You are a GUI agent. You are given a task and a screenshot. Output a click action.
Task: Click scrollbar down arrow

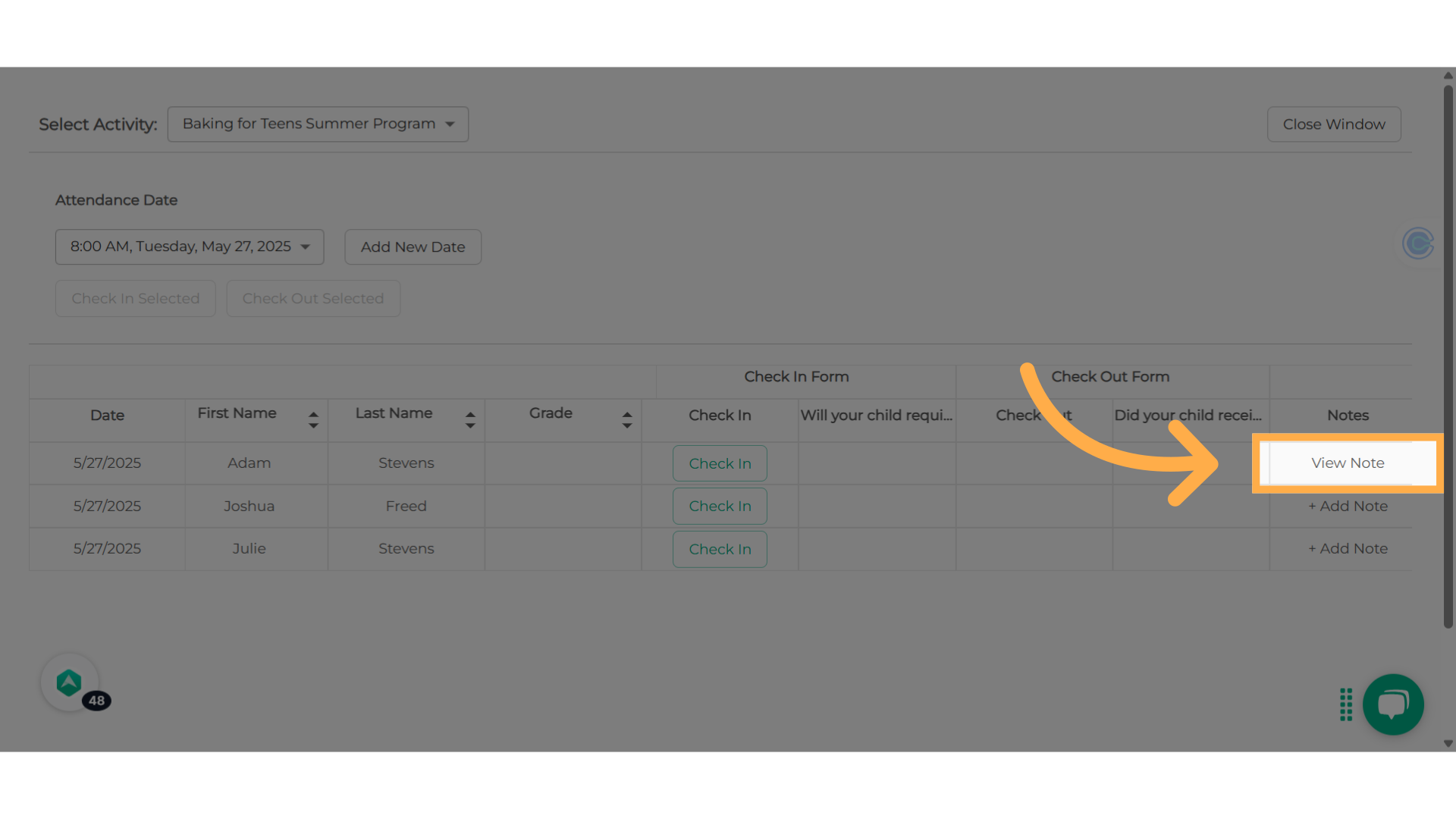[x=1448, y=744]
